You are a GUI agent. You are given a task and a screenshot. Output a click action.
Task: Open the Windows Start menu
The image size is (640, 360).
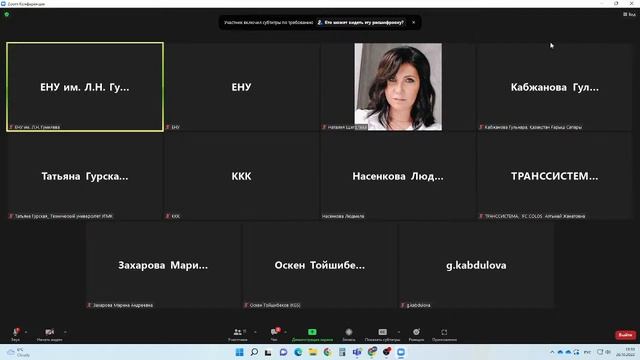(240, 352)
